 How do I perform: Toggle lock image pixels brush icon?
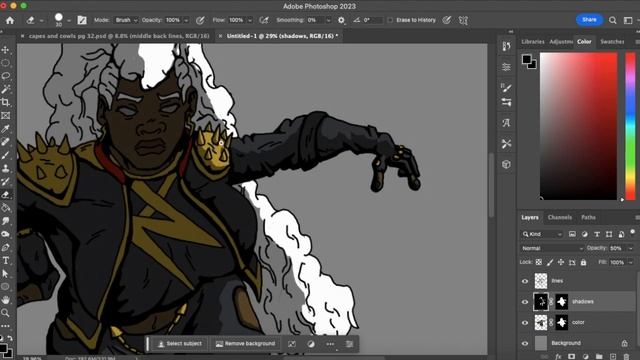click(x=550, y=262)
